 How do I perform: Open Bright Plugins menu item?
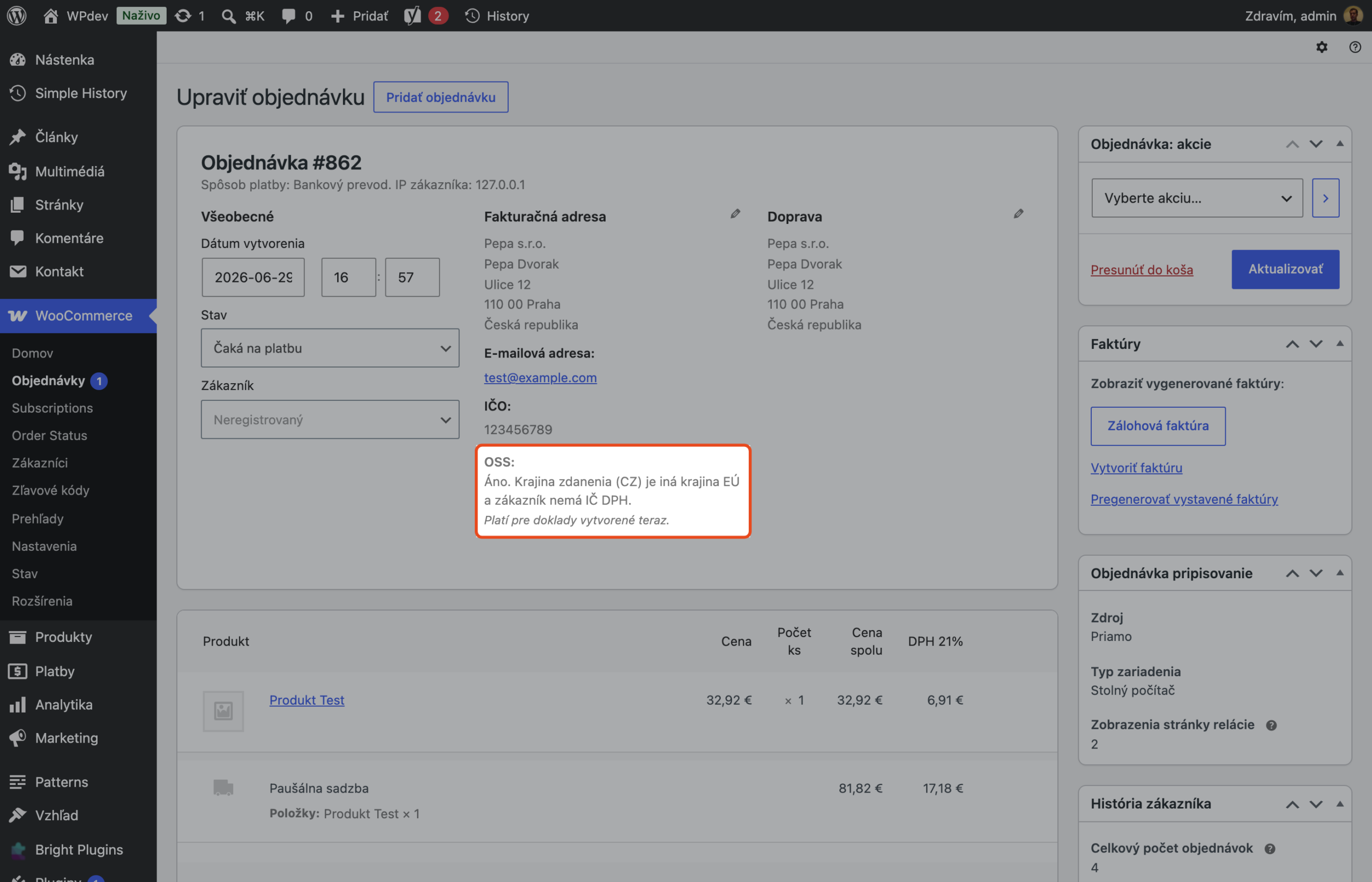click(78, 849)
